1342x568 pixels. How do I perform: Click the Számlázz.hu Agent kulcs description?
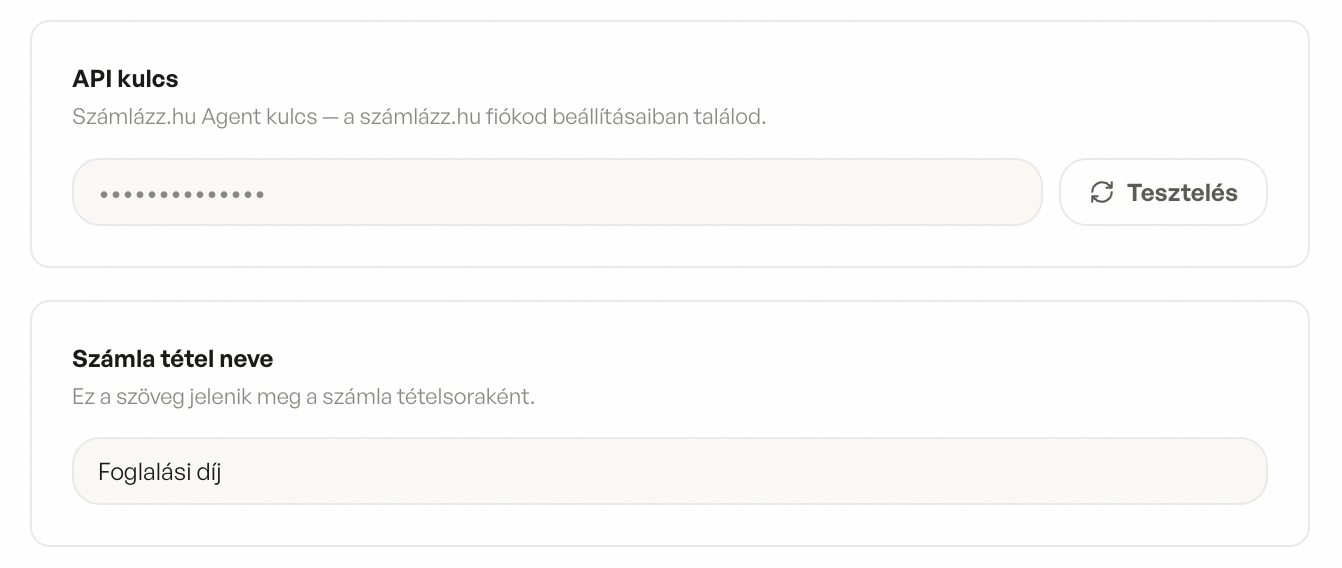tap(418, 117)
